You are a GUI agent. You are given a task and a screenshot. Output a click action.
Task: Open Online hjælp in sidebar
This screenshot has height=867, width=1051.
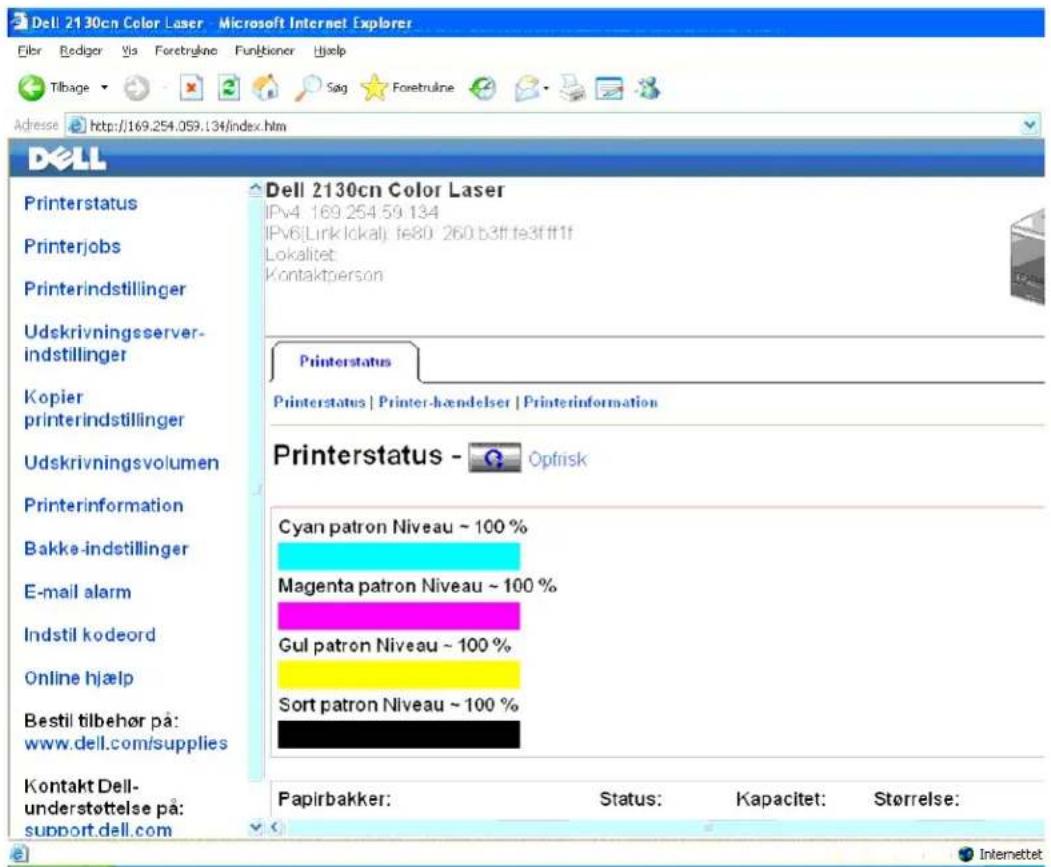point(78,678)
